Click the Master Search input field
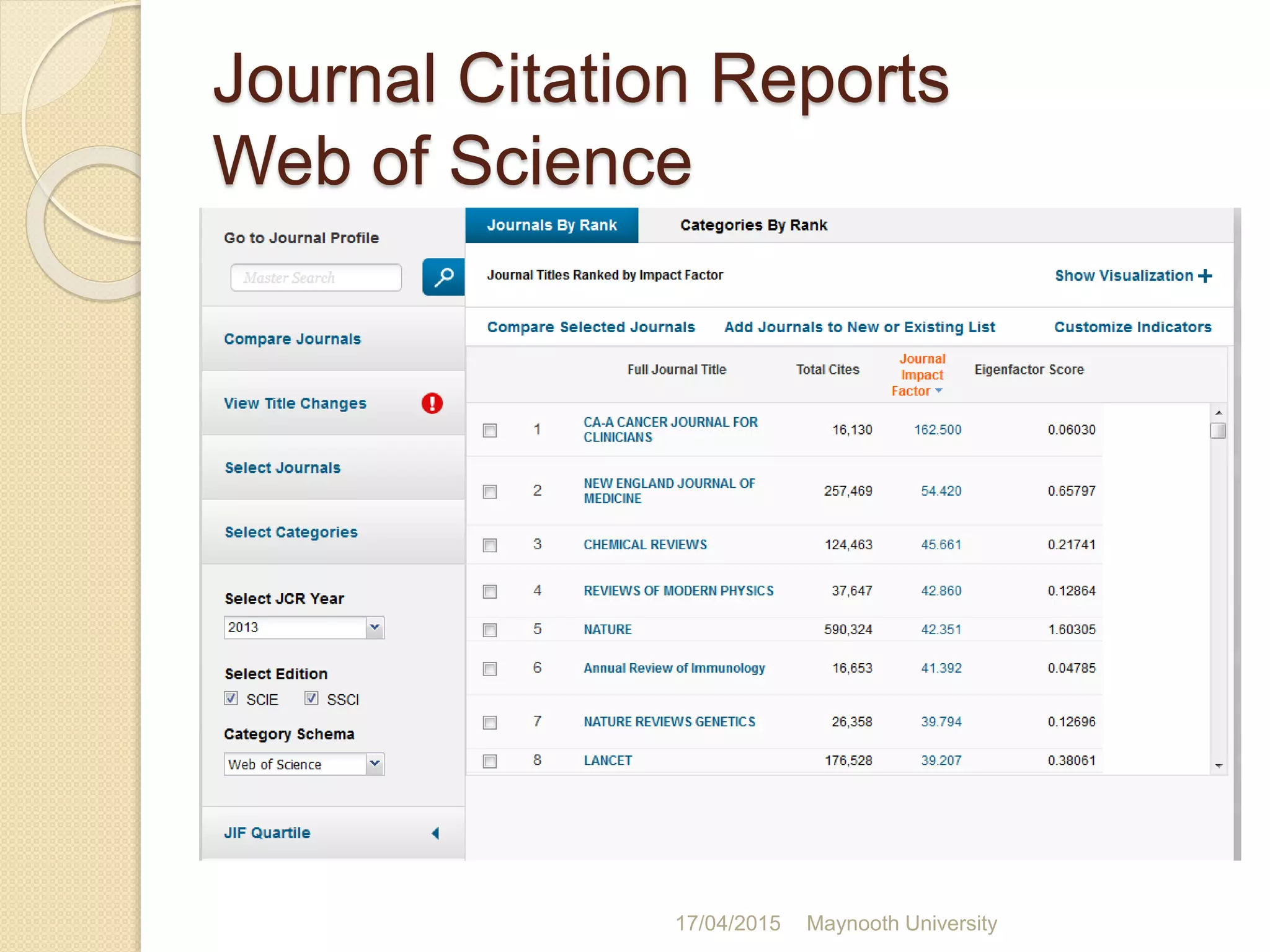This screenshot has height=952, width=1270. click(x=316, y=278)
